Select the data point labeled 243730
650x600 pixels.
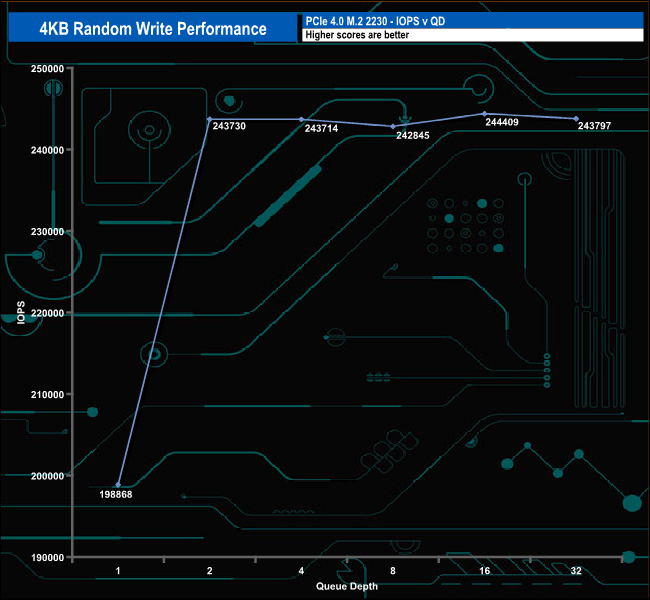(210, 119)
